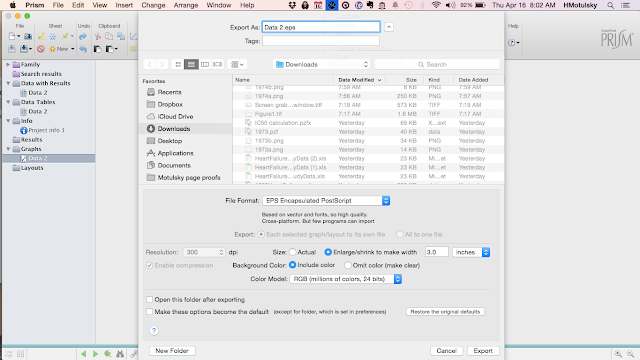Click the Export button
The image size is (640, 360).
pos(483,351)
